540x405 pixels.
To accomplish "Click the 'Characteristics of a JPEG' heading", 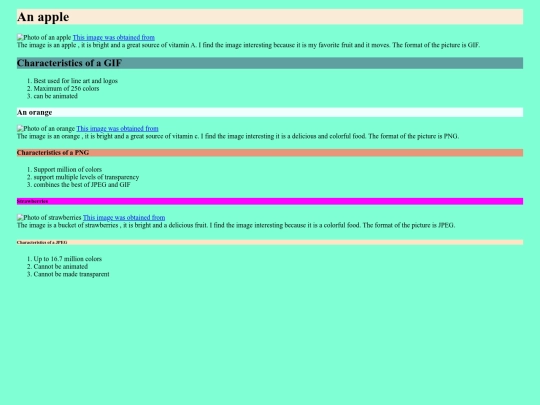I will click(270, 242).
